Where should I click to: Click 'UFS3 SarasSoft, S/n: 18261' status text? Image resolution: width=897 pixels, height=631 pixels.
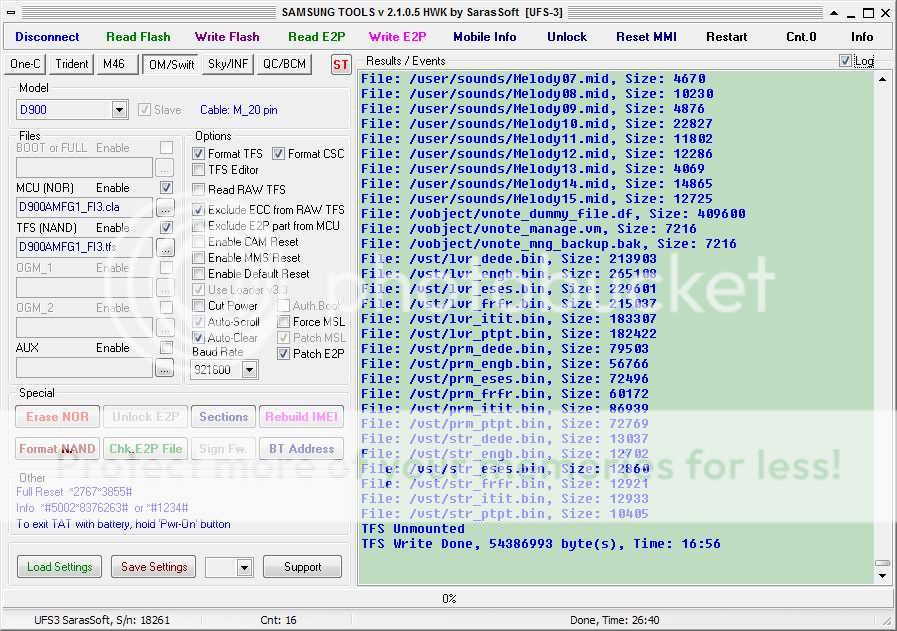pyautogui.click(x=102, y=620)
